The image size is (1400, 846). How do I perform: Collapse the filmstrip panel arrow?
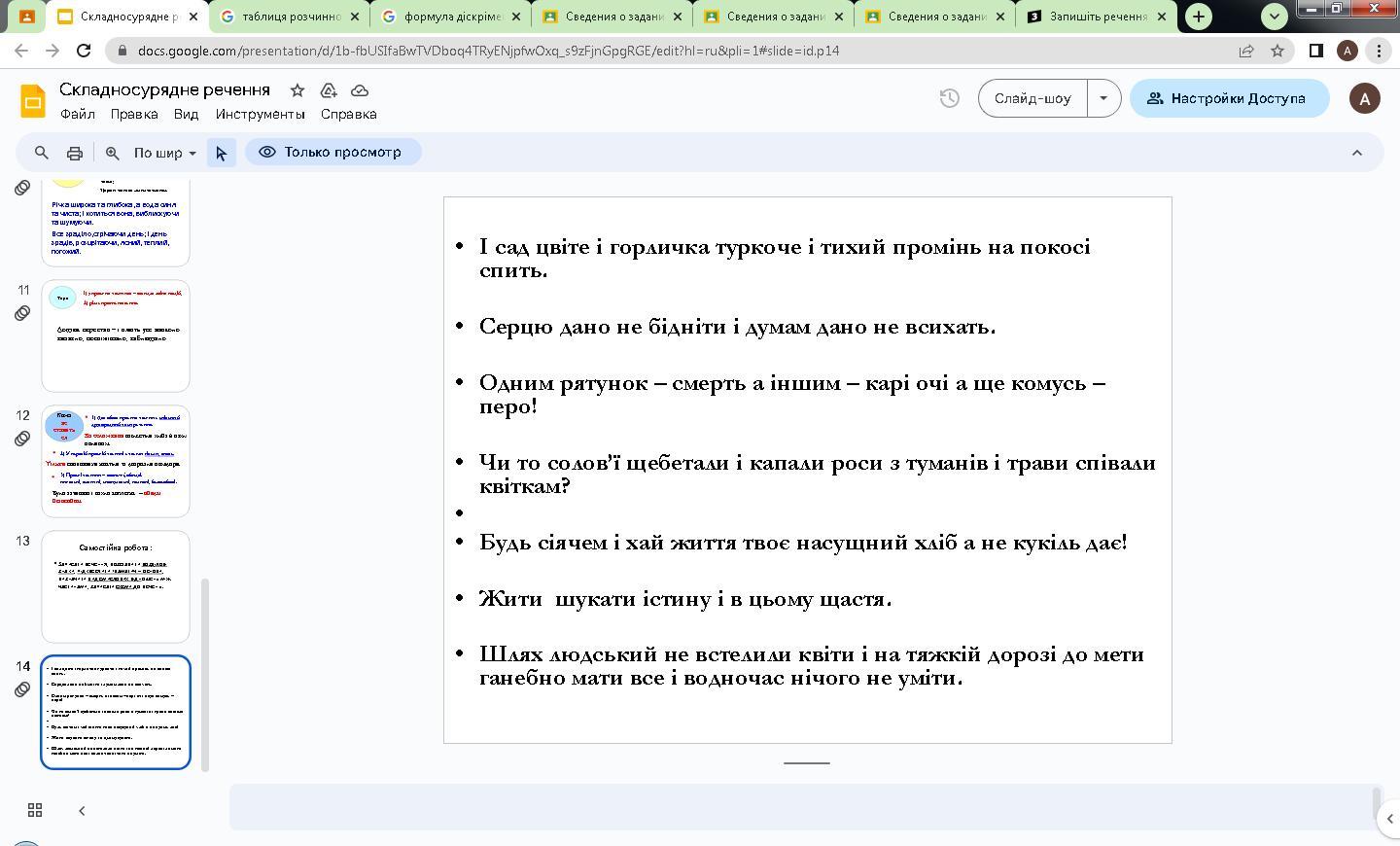82,810
